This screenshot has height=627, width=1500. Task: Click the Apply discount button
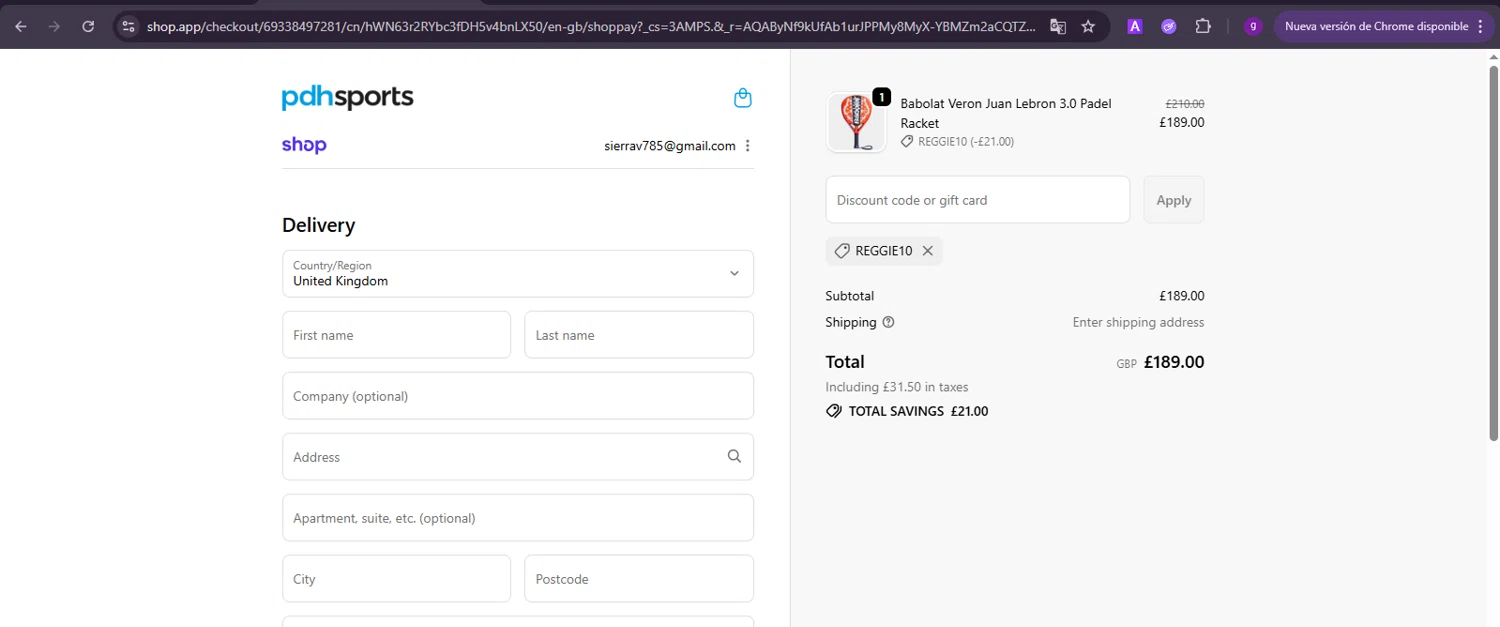click(1174, 200)
